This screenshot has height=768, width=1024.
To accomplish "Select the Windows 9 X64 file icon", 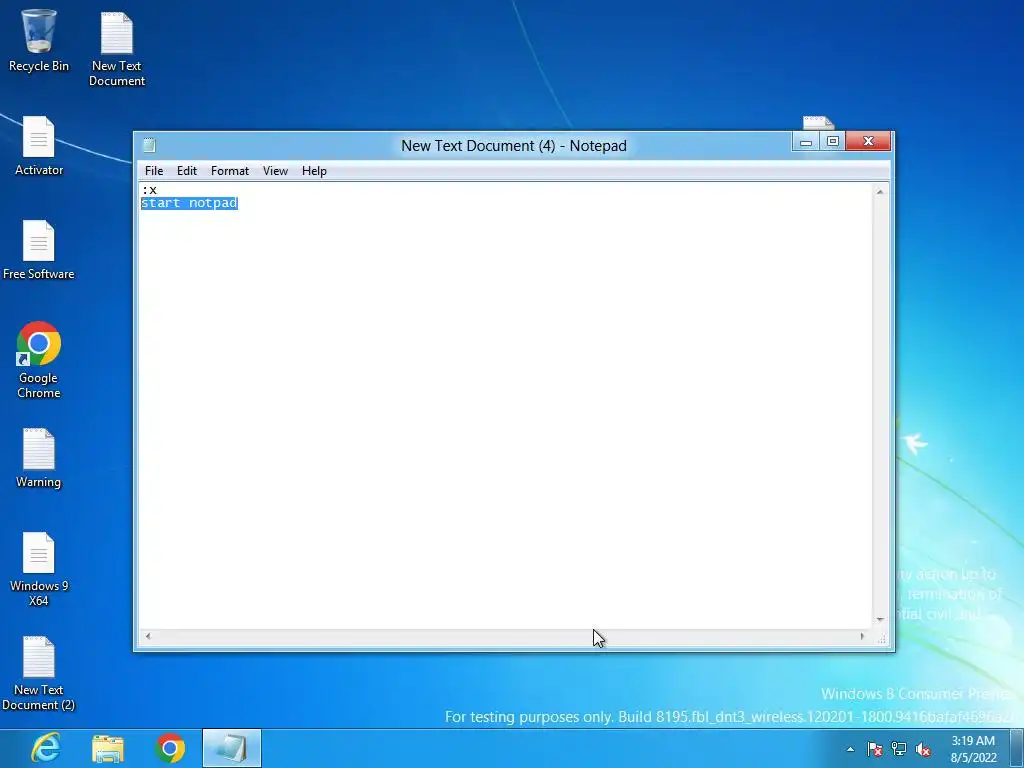I will [x=39, y=569].
